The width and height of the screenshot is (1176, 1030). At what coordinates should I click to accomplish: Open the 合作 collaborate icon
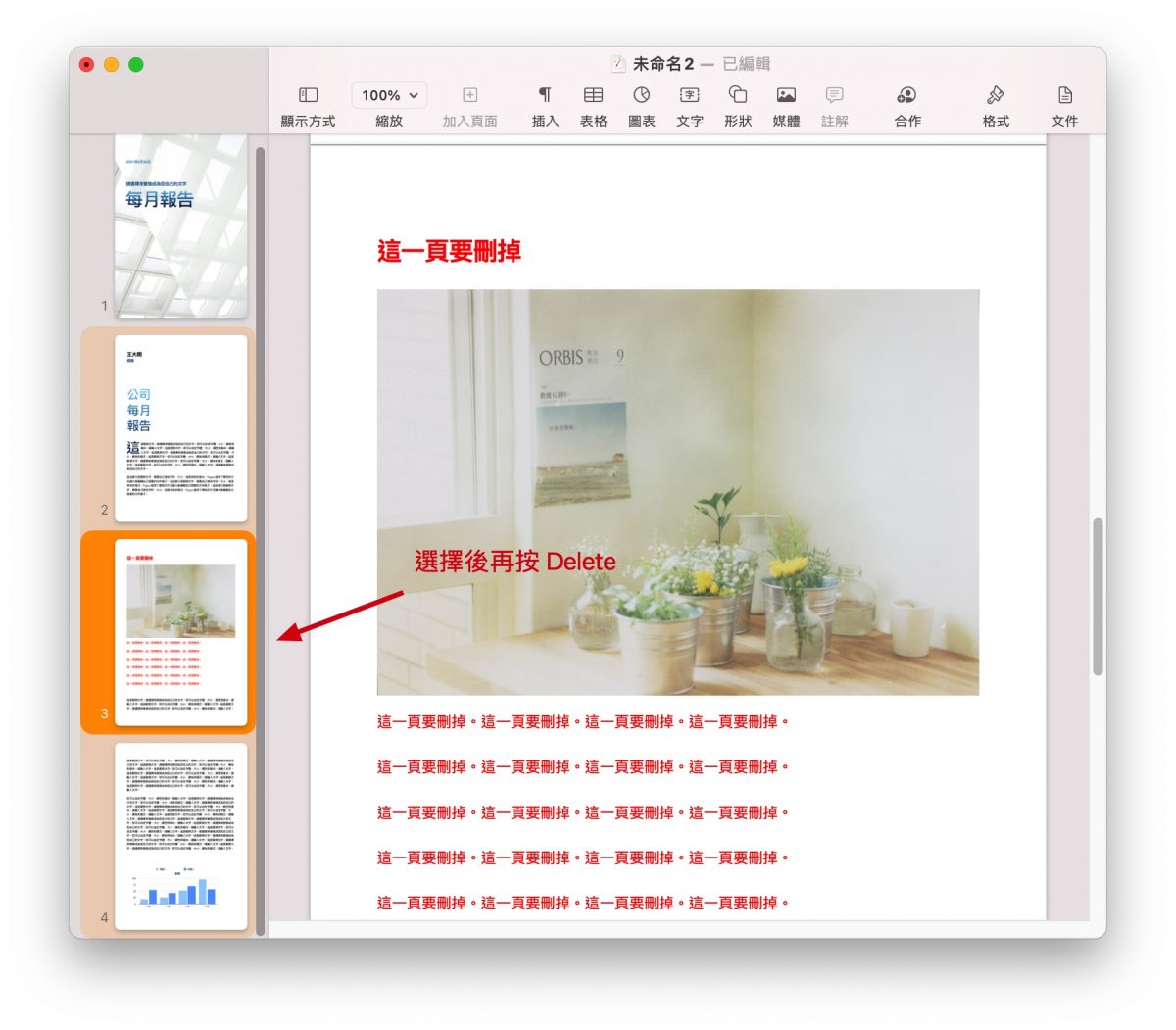click(x=906, y=95)
